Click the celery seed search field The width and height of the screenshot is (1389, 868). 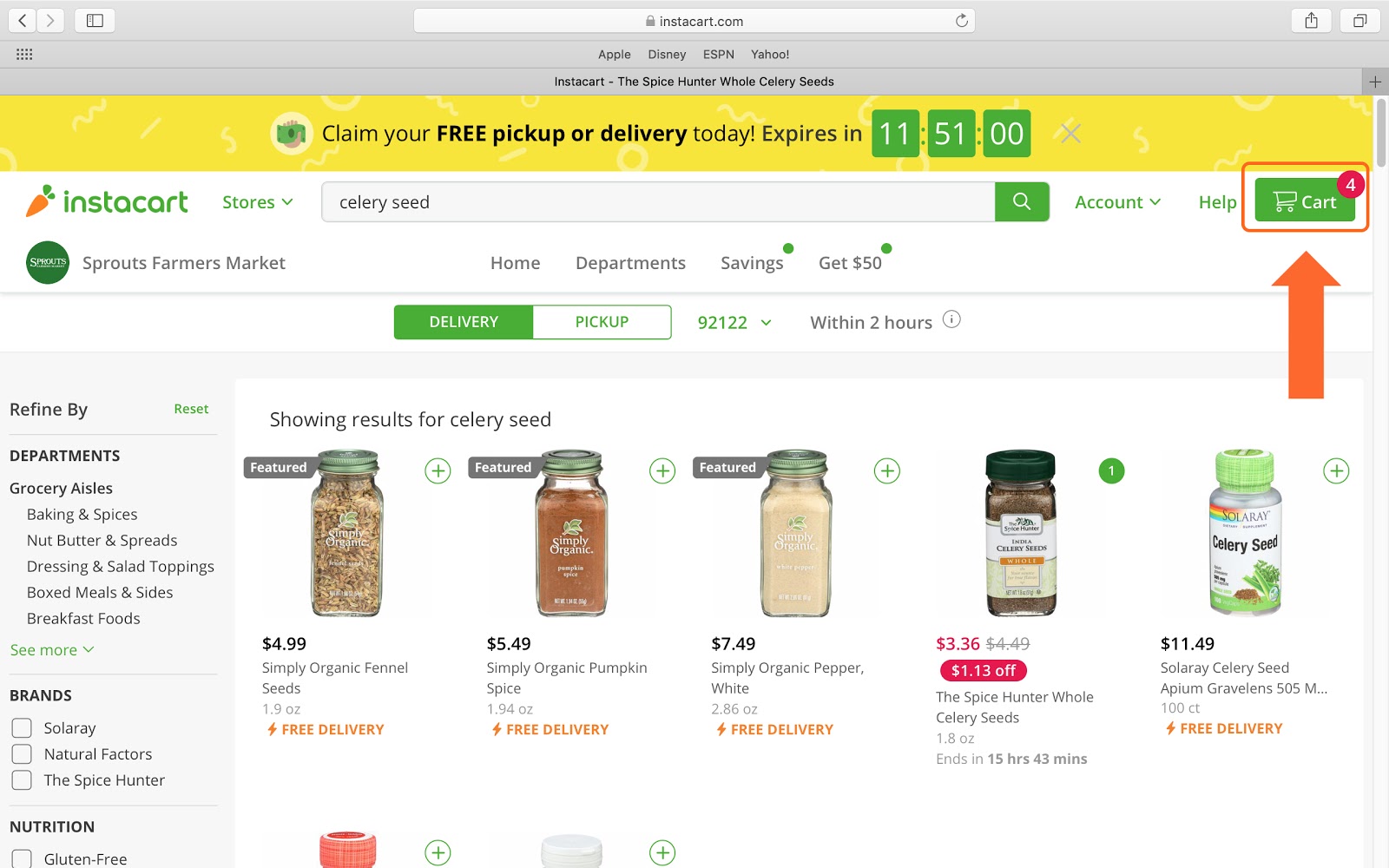[658, 201]
